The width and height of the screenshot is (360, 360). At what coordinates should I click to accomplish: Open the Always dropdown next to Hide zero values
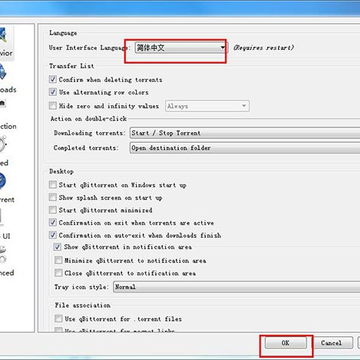point(207,106)
